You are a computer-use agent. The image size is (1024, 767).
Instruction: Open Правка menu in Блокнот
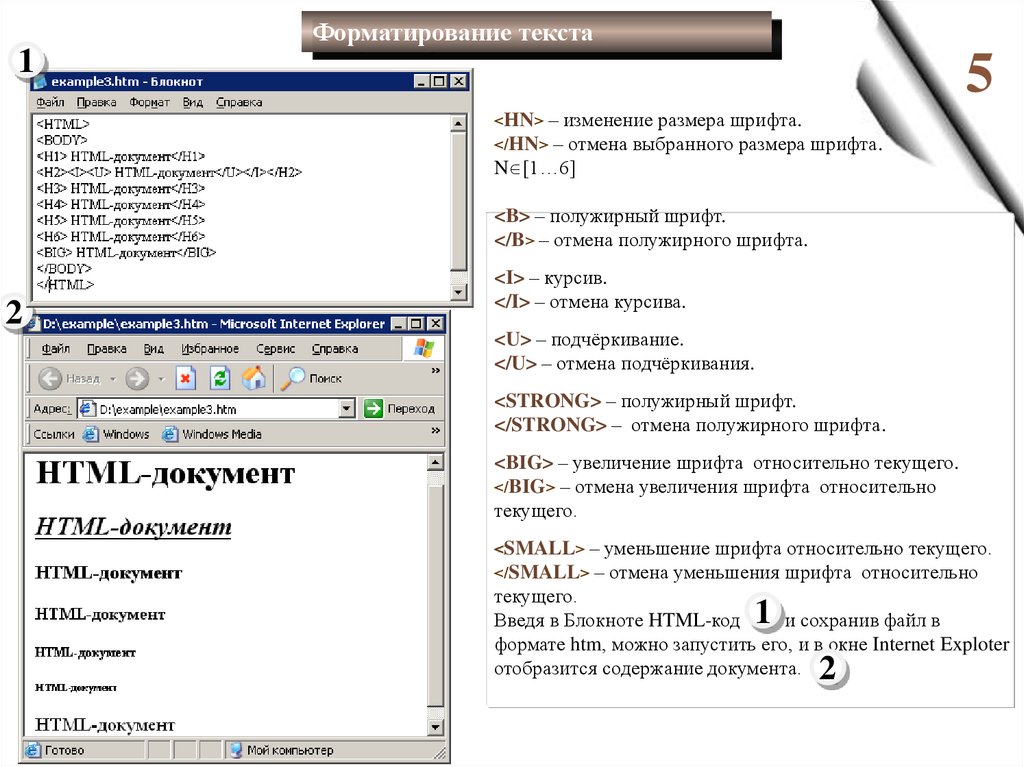[97, 102]
